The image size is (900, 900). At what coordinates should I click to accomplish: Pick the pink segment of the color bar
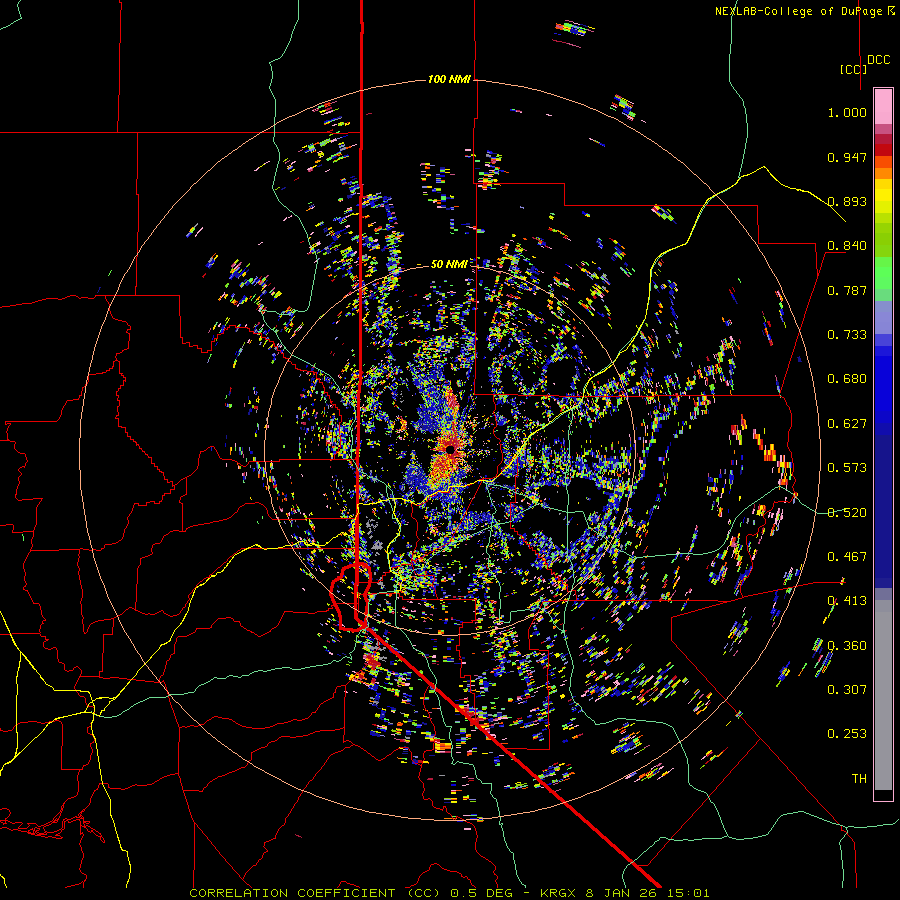[883, 106]
